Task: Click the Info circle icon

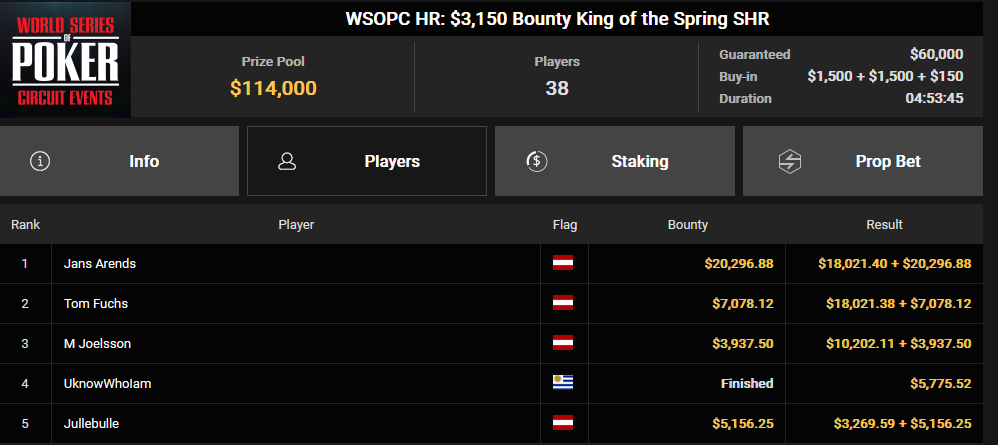Action: tap(40, 161)
